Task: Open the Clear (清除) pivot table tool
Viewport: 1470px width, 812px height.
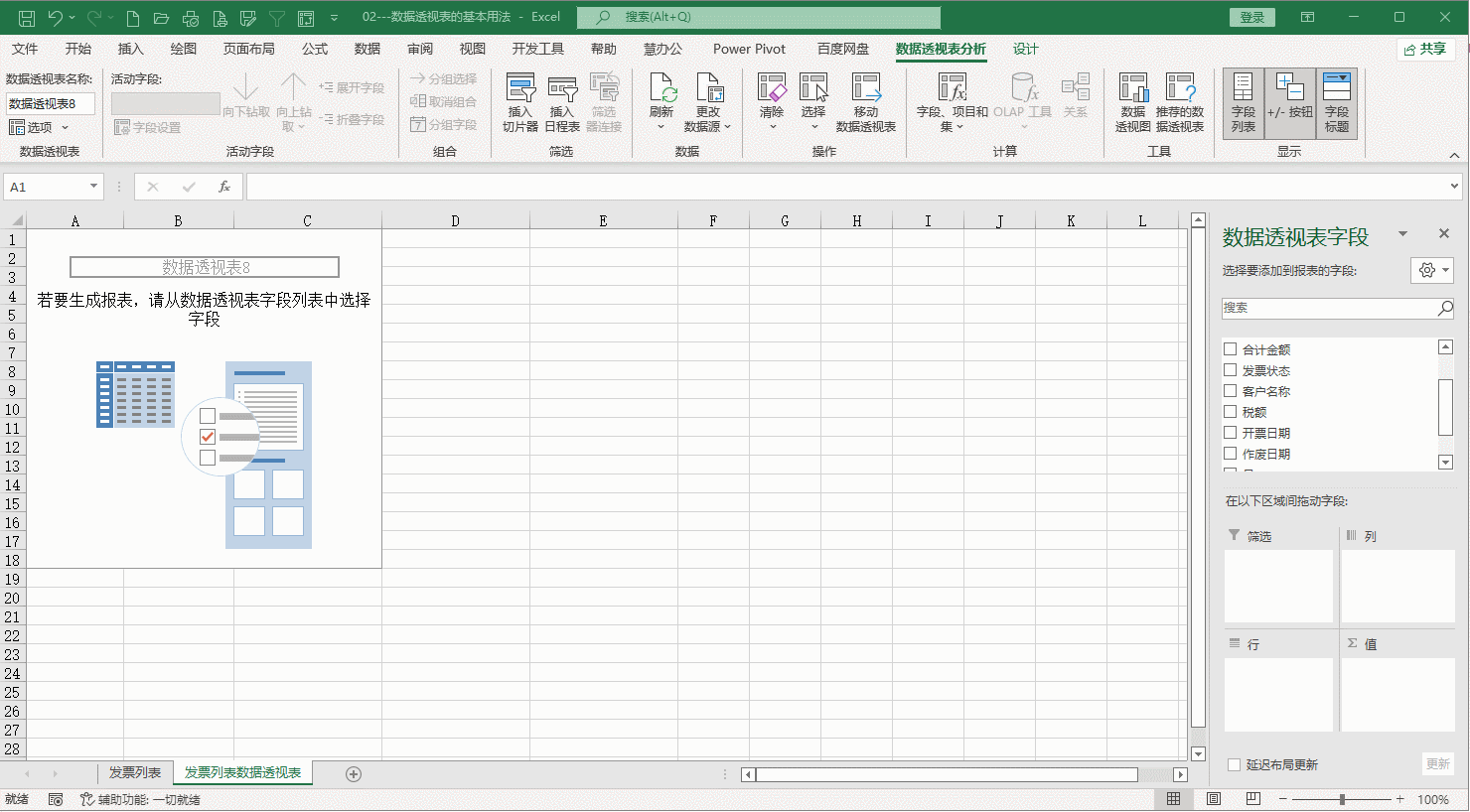Action: [x=772, y=103]
